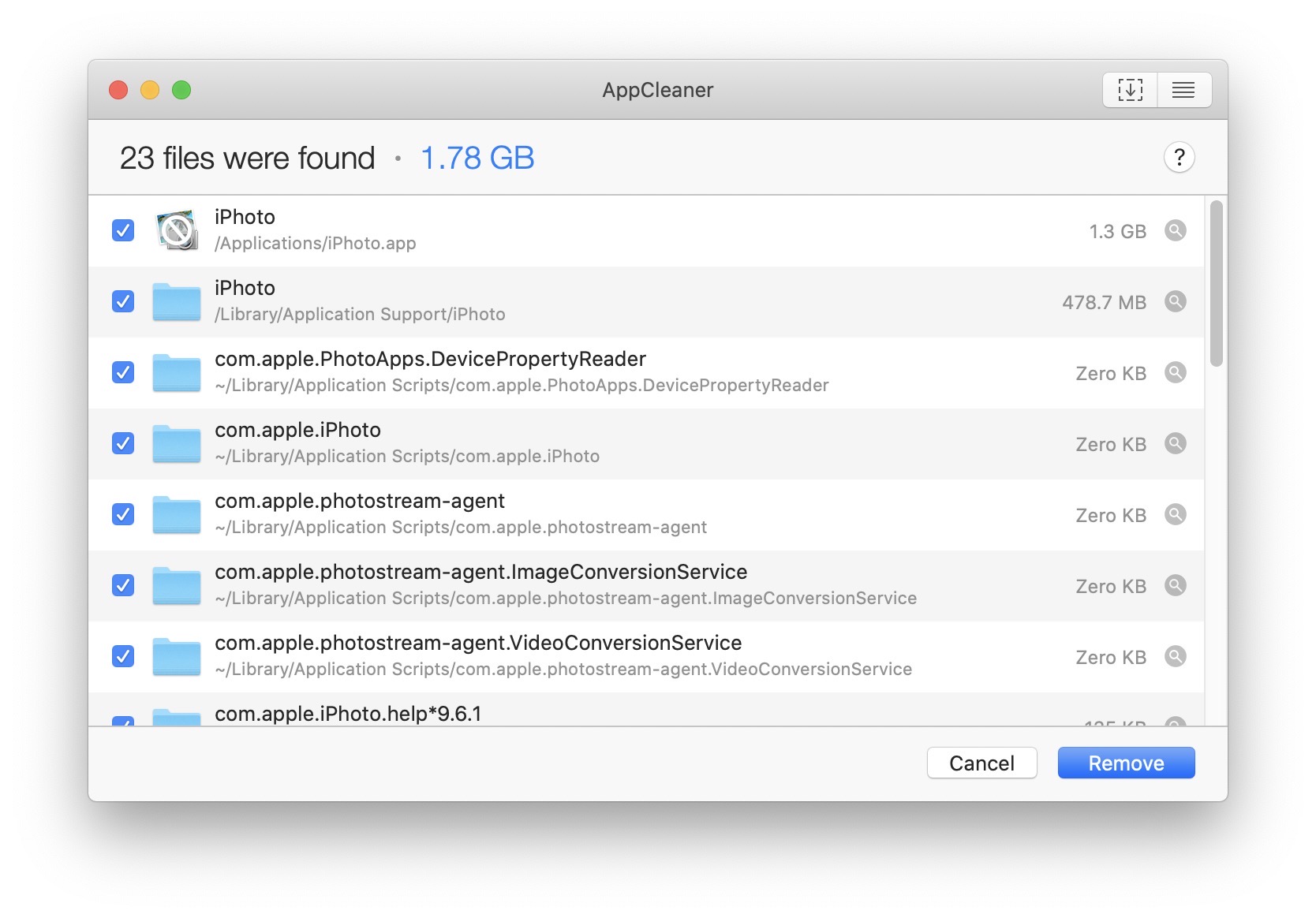This screenshot has height=918, width=1316.
Task: Reveal Application Support/iPhoto folder magnifier
Action: 1175,301
